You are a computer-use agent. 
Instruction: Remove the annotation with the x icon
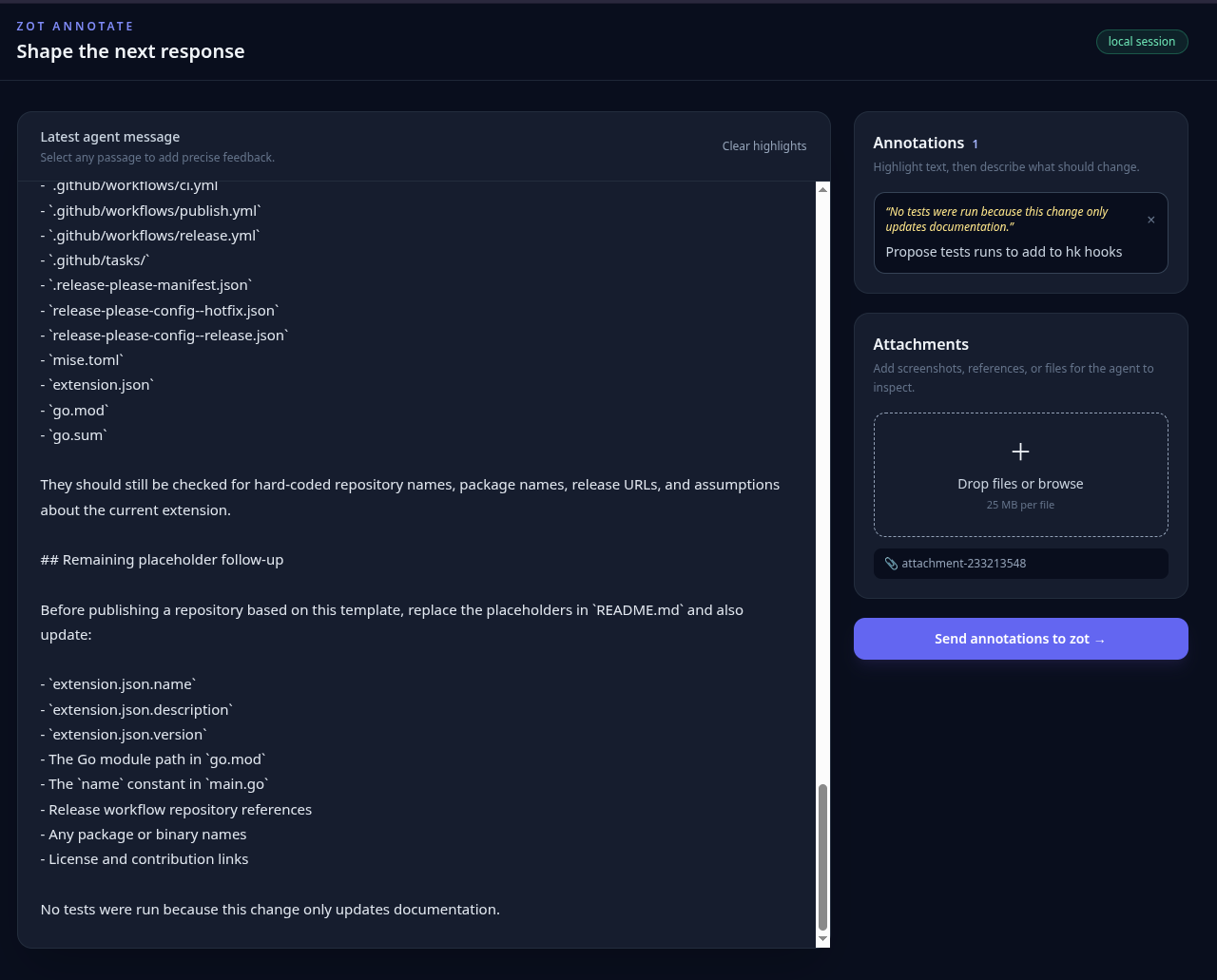tap(1150, 220)
